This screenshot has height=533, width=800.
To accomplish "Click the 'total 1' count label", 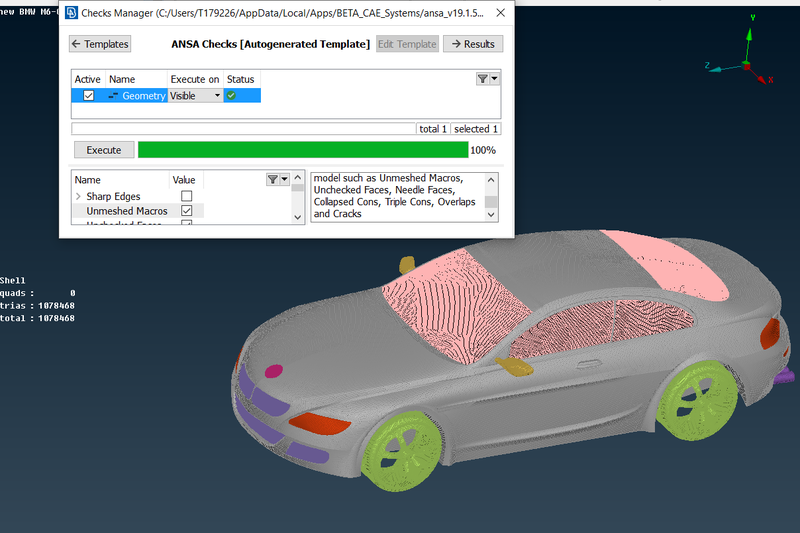I will click(x=433, y=129).
